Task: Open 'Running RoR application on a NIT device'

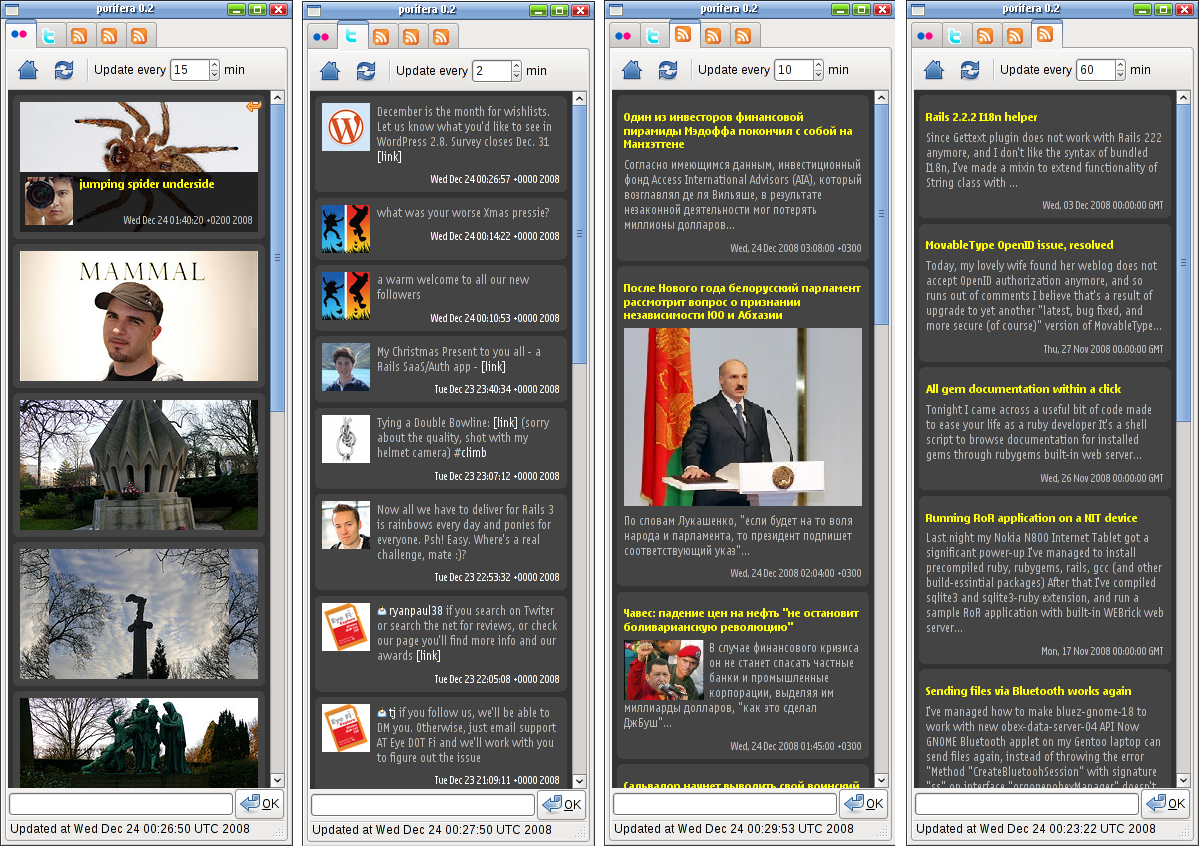Action: pos(1031,518)
